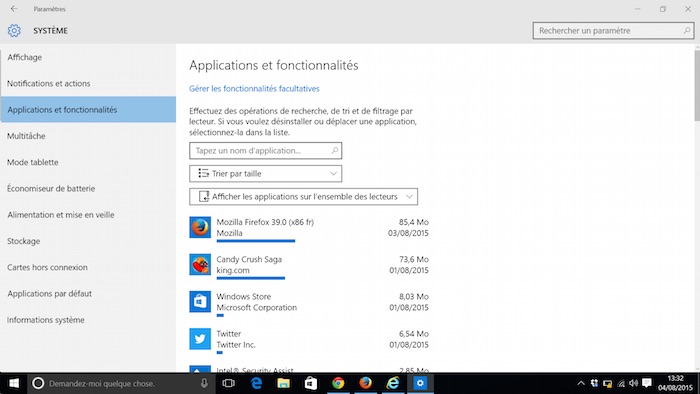
Task: Click the 03/08/2015 install date
Action: pyautogui.click(x=408, y=233)
